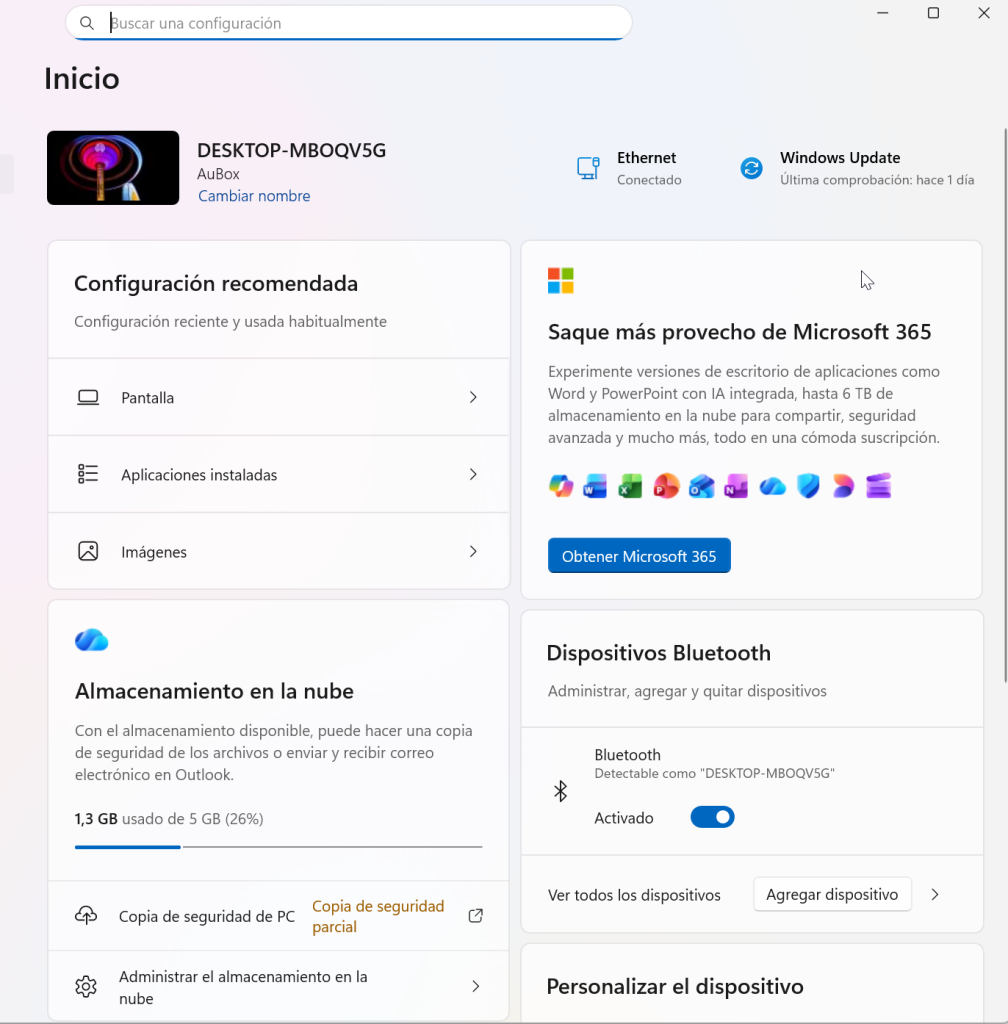Screen dimensions: 1008x1024
Task: Click the Imágenes picture icon
Action: [88, 551]
